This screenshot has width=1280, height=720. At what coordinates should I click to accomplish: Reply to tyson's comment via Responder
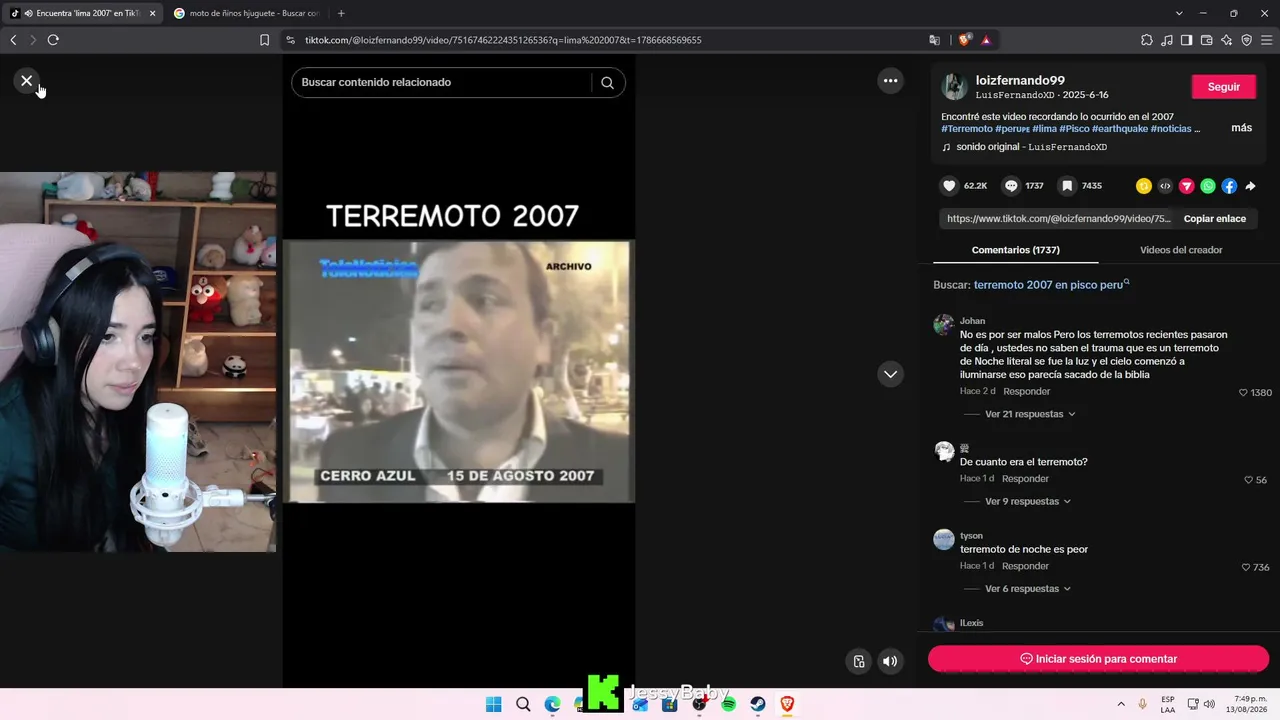(x=1025, y=566)
